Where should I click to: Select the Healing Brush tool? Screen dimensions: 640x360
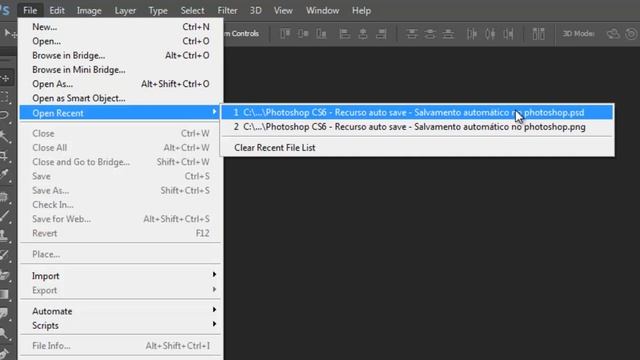click(4, 196)
